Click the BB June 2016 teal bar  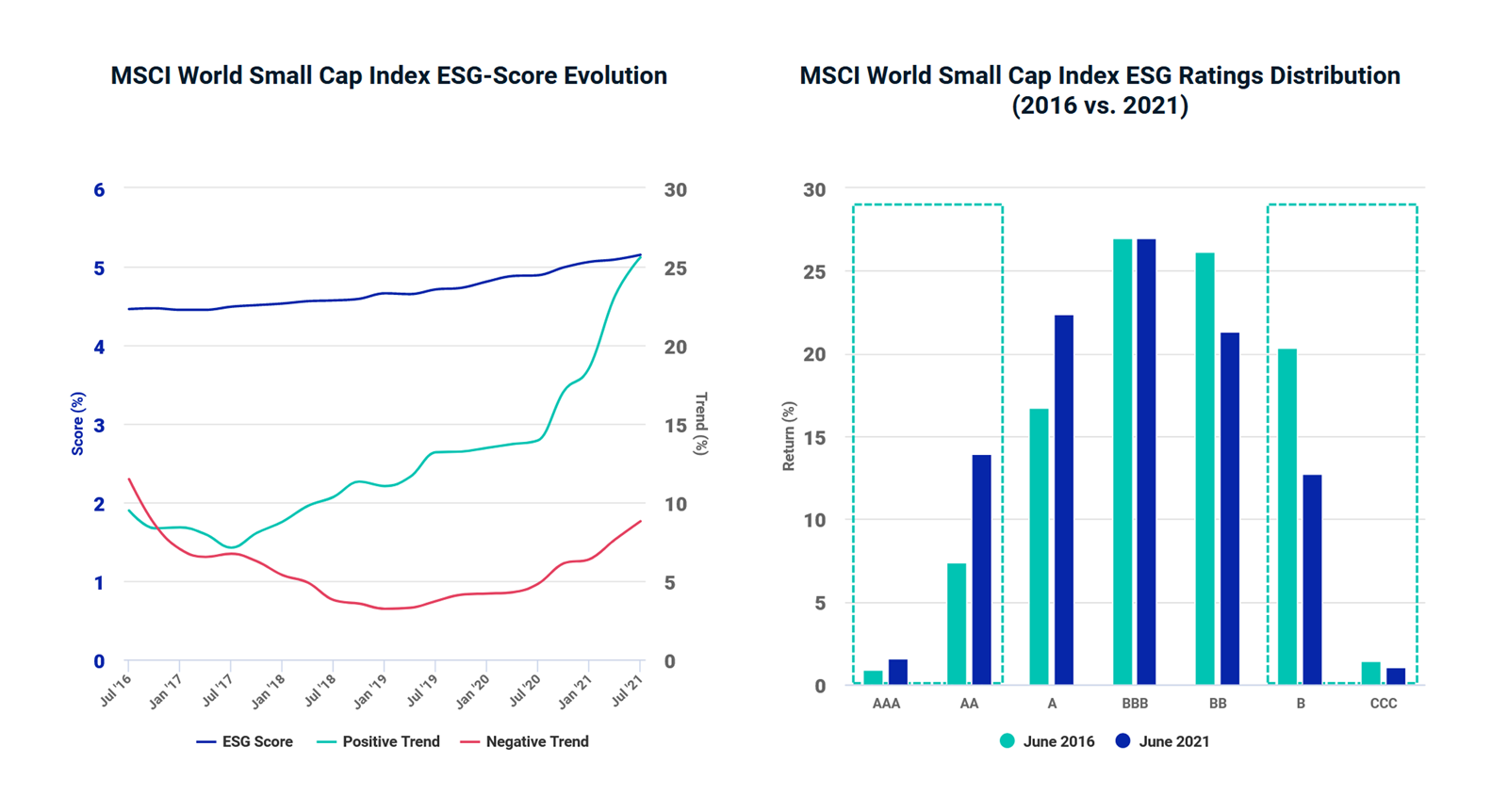[1205, 469]
